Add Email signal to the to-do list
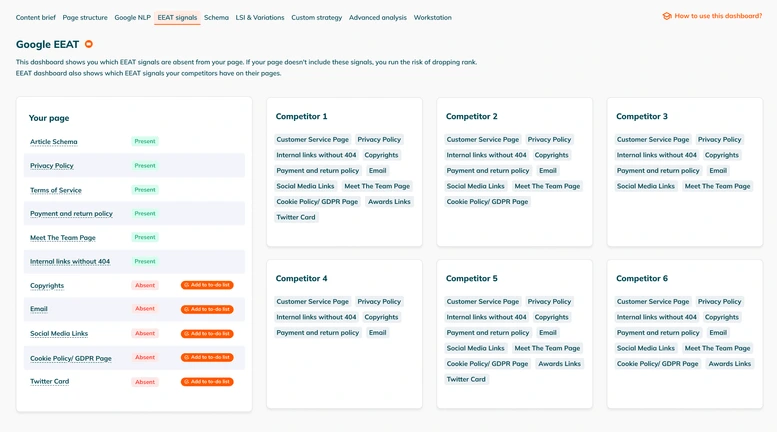The width and height of the screenshot is (777, 432). pyautogui.click(x=207, y=309)
